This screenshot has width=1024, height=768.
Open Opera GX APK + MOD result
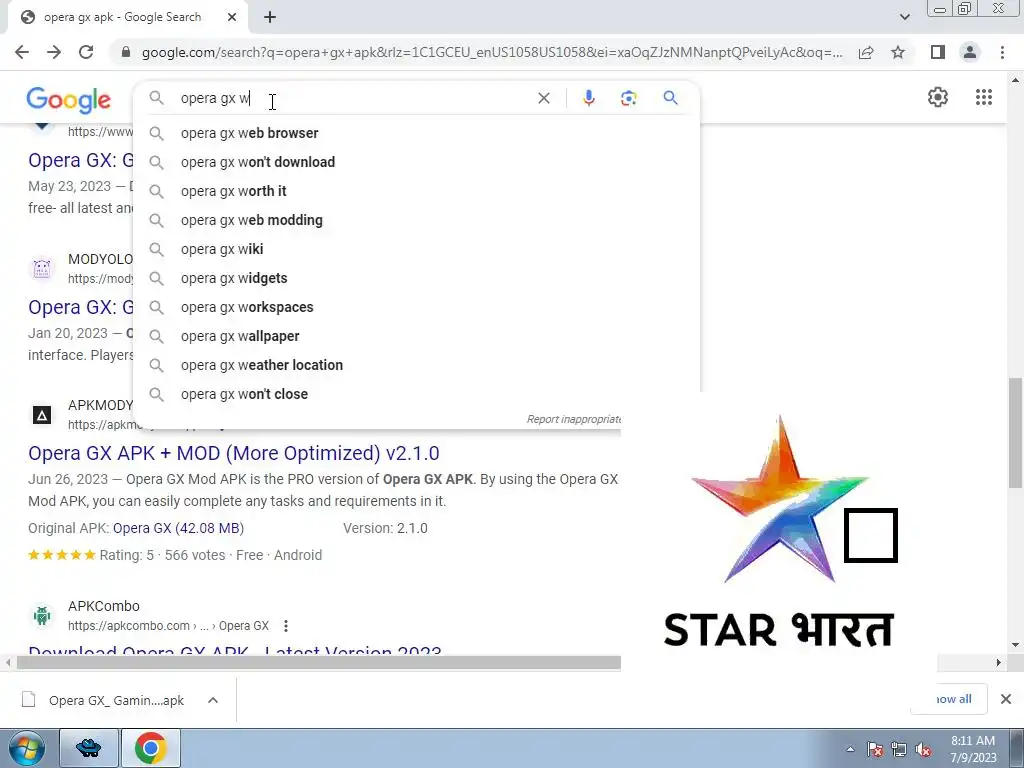pyautogui.click(x=234, y=453)
